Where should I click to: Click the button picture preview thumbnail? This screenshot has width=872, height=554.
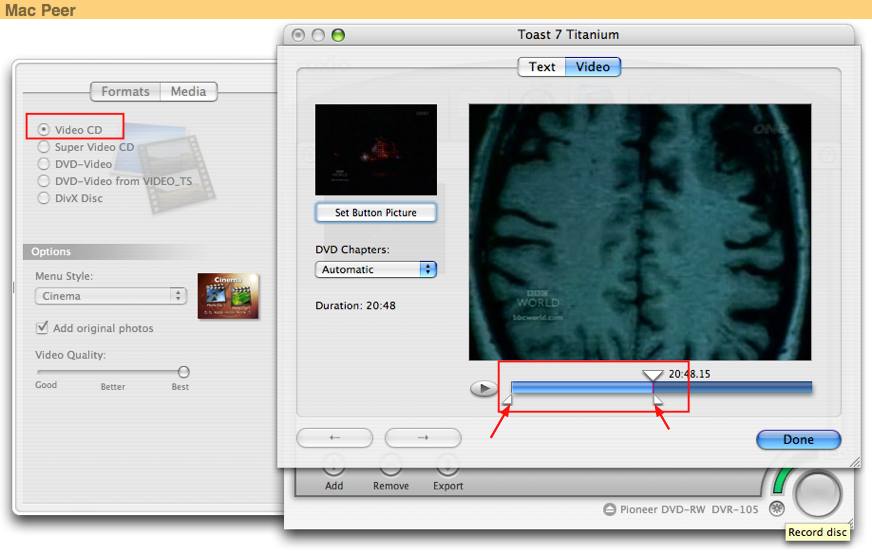coord(376,150)
